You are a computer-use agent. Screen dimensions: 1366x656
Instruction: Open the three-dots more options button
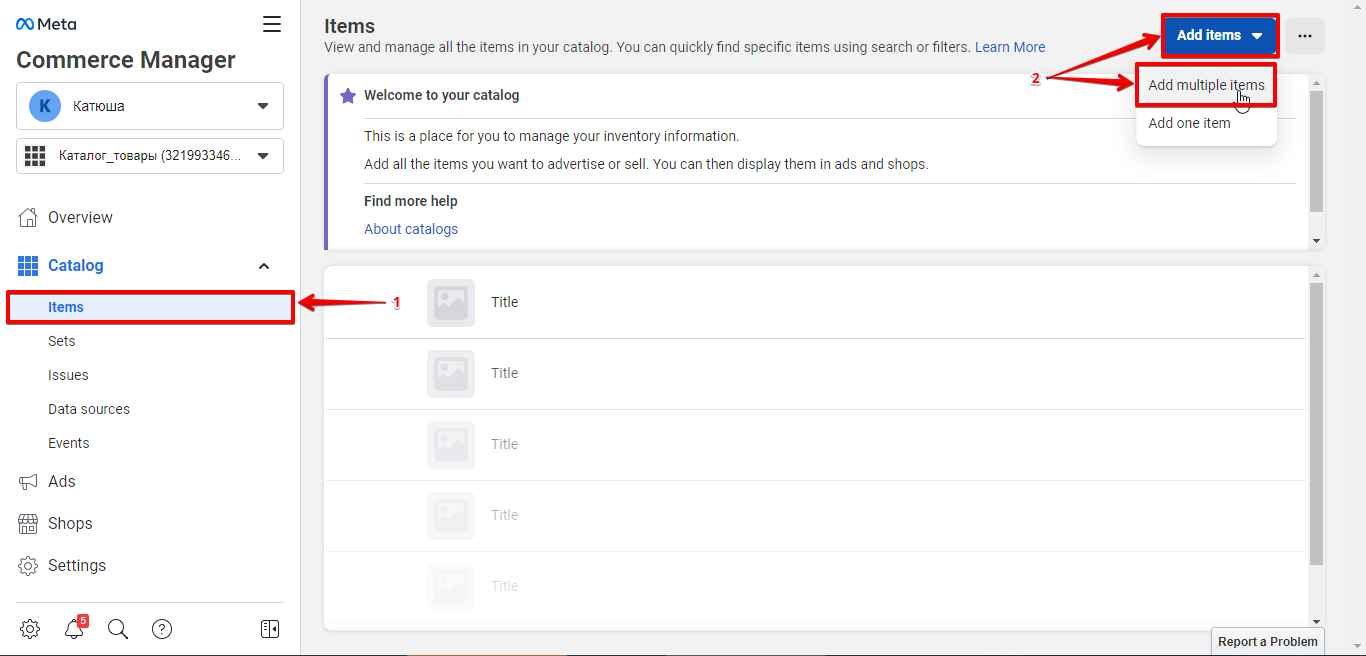1305,36
